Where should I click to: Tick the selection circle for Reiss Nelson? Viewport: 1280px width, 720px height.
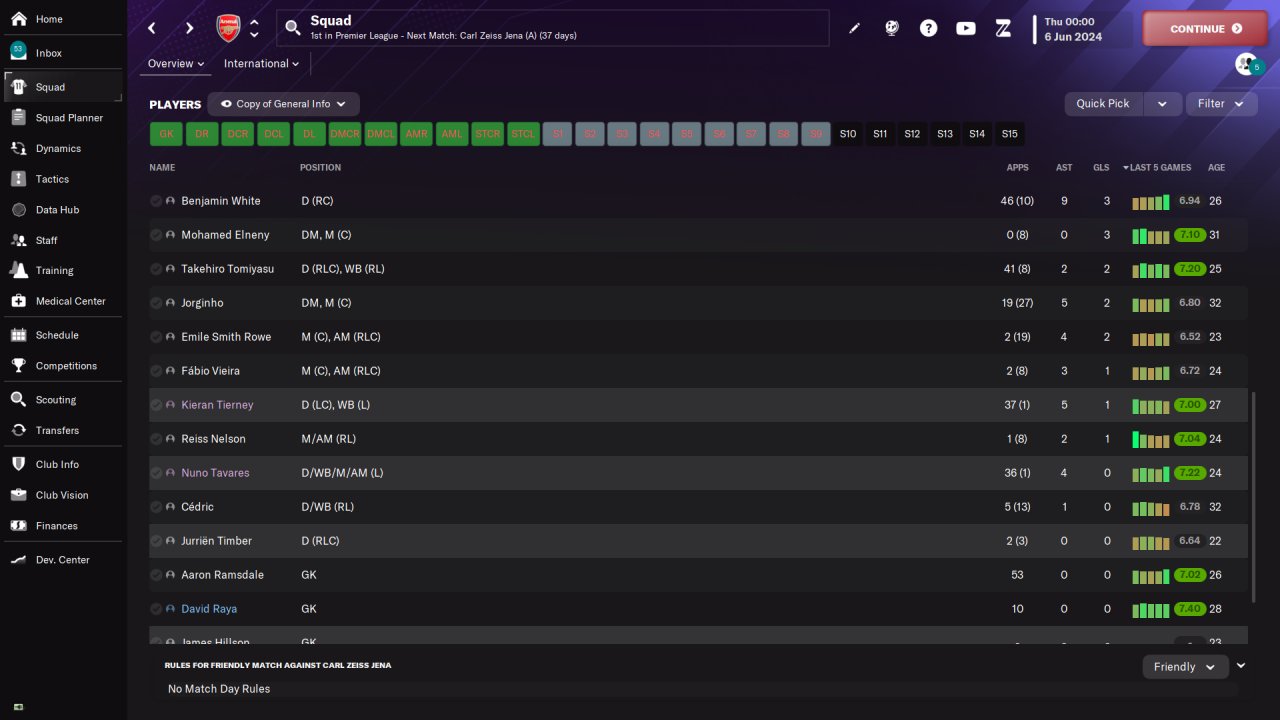(156, 439)
